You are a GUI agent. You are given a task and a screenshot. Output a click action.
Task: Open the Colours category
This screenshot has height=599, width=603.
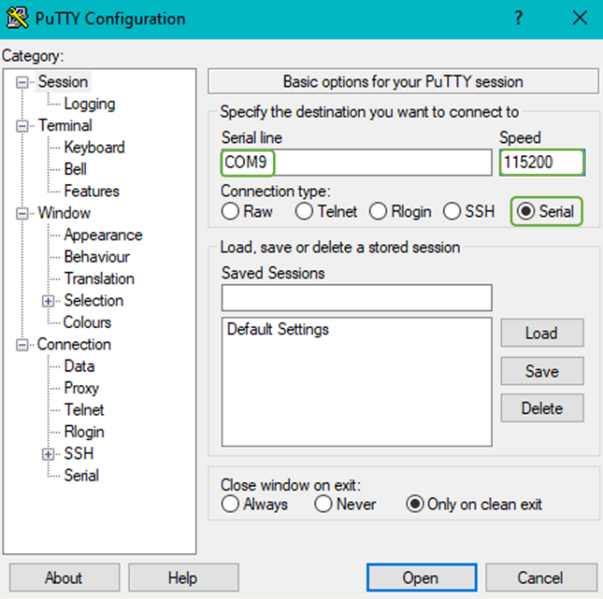87,323
